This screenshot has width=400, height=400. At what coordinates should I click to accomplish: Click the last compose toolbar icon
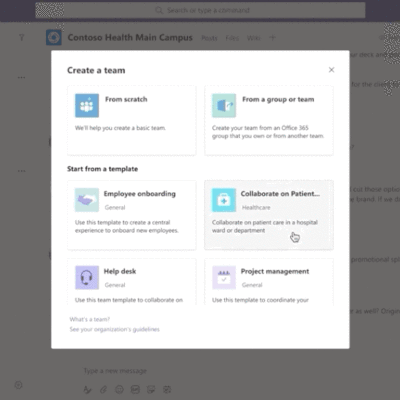click(x=167, y=389)
